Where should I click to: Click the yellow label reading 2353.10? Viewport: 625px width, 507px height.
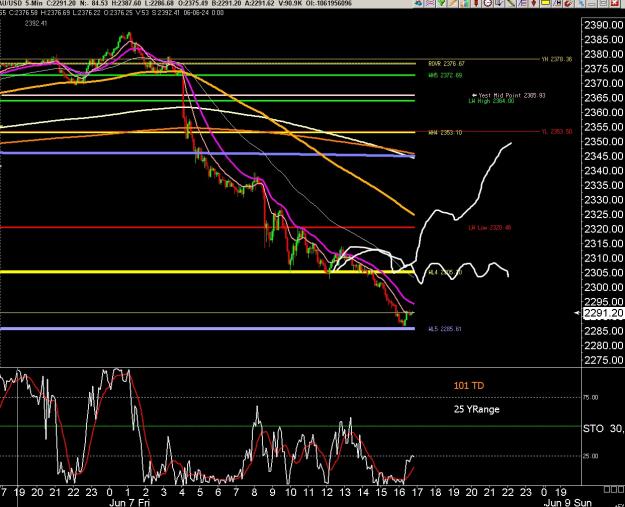(x=445, y=132)
